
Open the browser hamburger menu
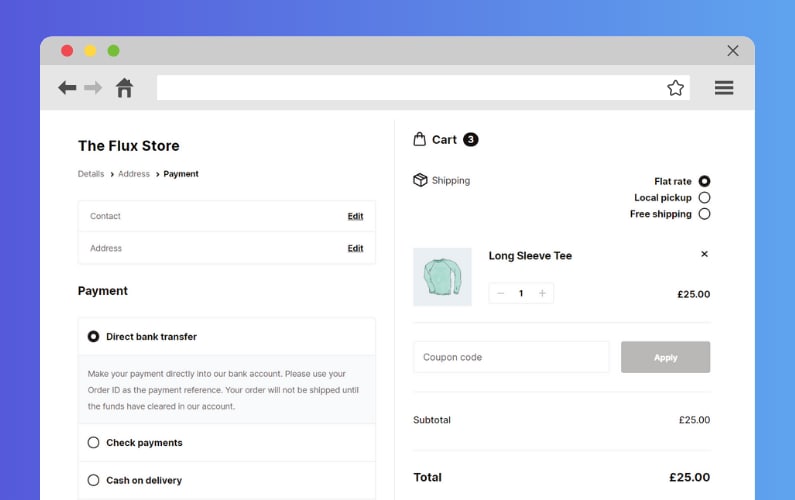tap(724, 88)
